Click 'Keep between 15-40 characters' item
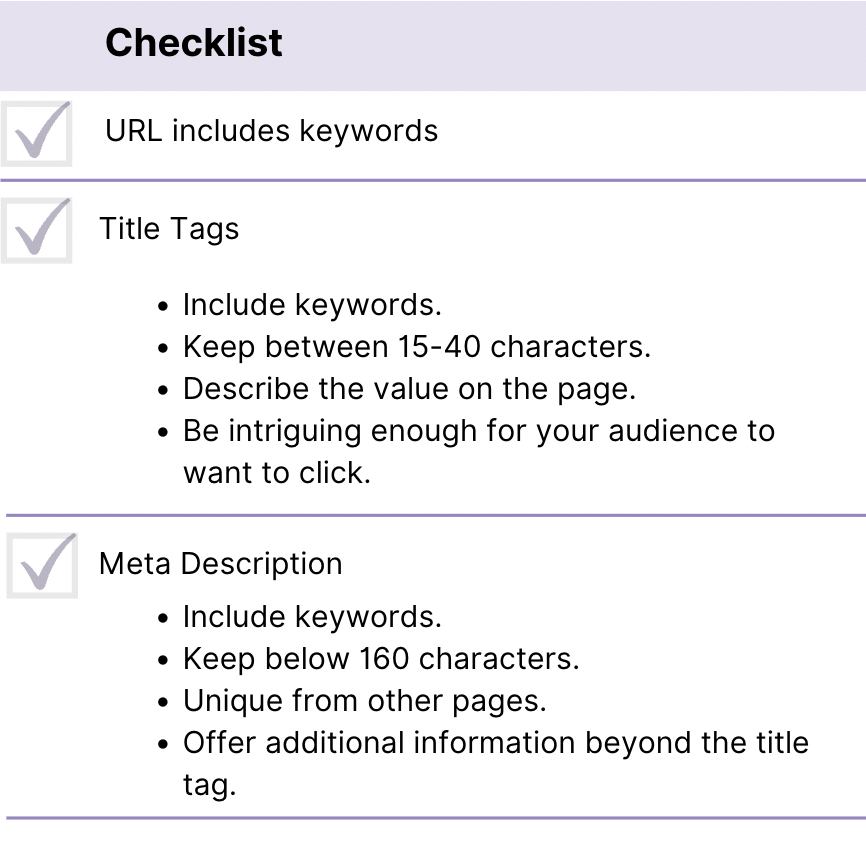This screenshot has width=866, height=848. coord(417,347)
